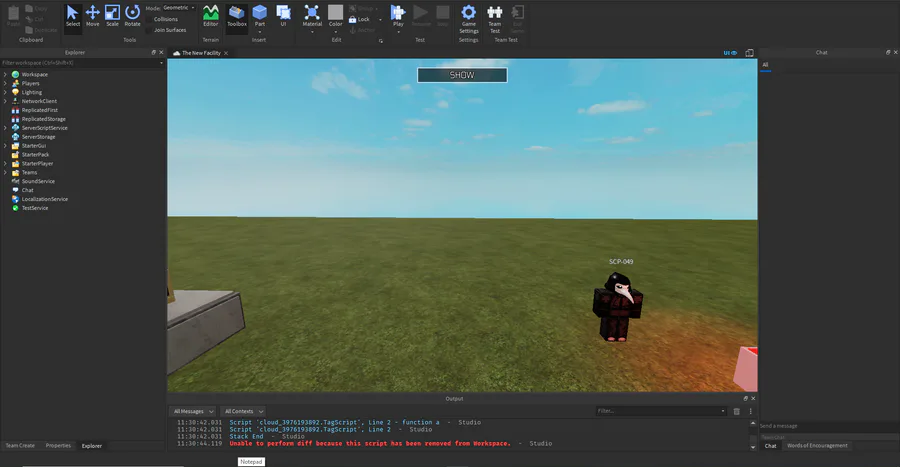This screenshot has height=467, width=900.
Task: Open the Mode Geometric dropdown
Action: (179, 8)
